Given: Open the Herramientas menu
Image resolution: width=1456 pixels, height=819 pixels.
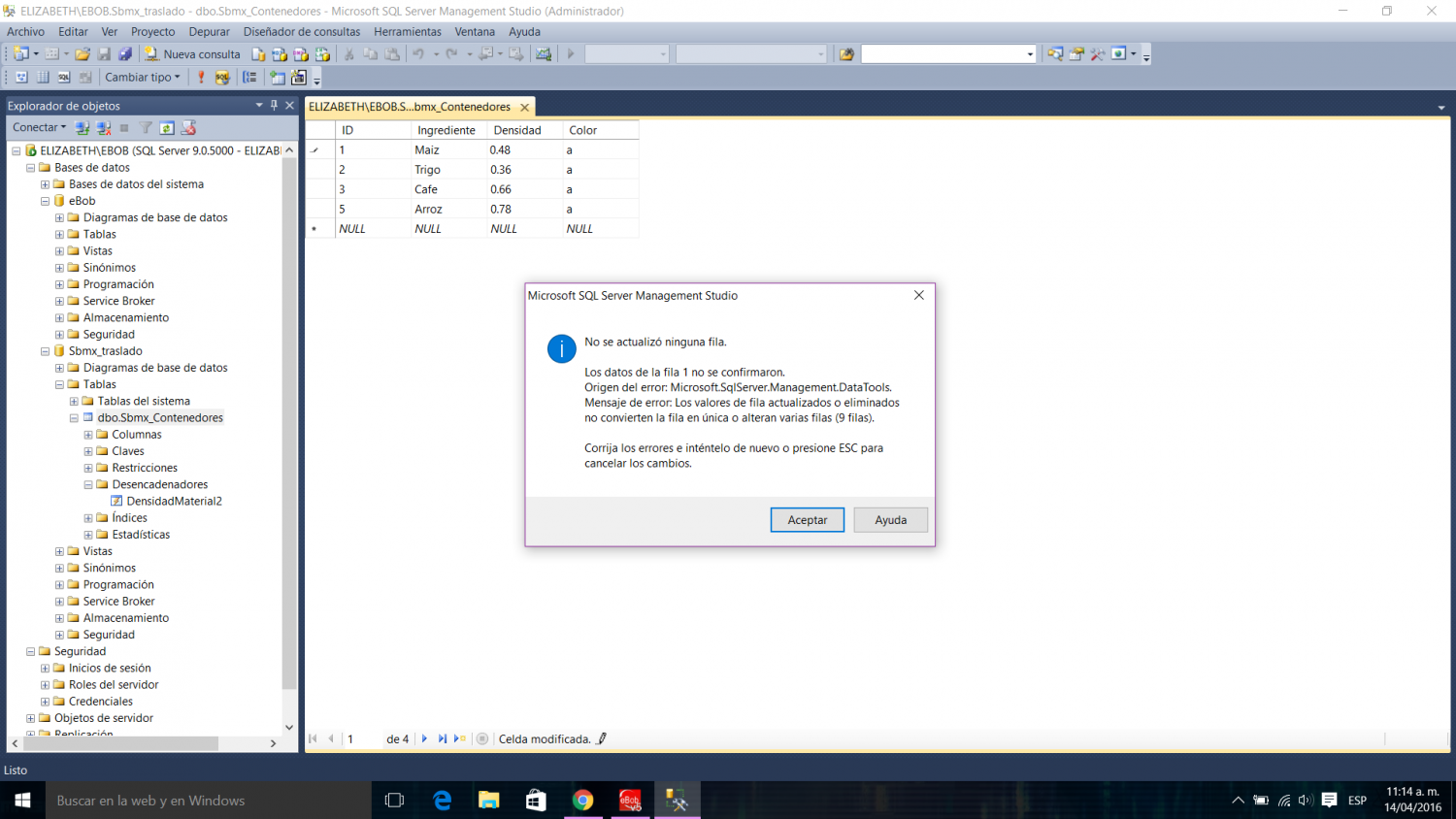Looking at the screenshot, I should 408,32.
